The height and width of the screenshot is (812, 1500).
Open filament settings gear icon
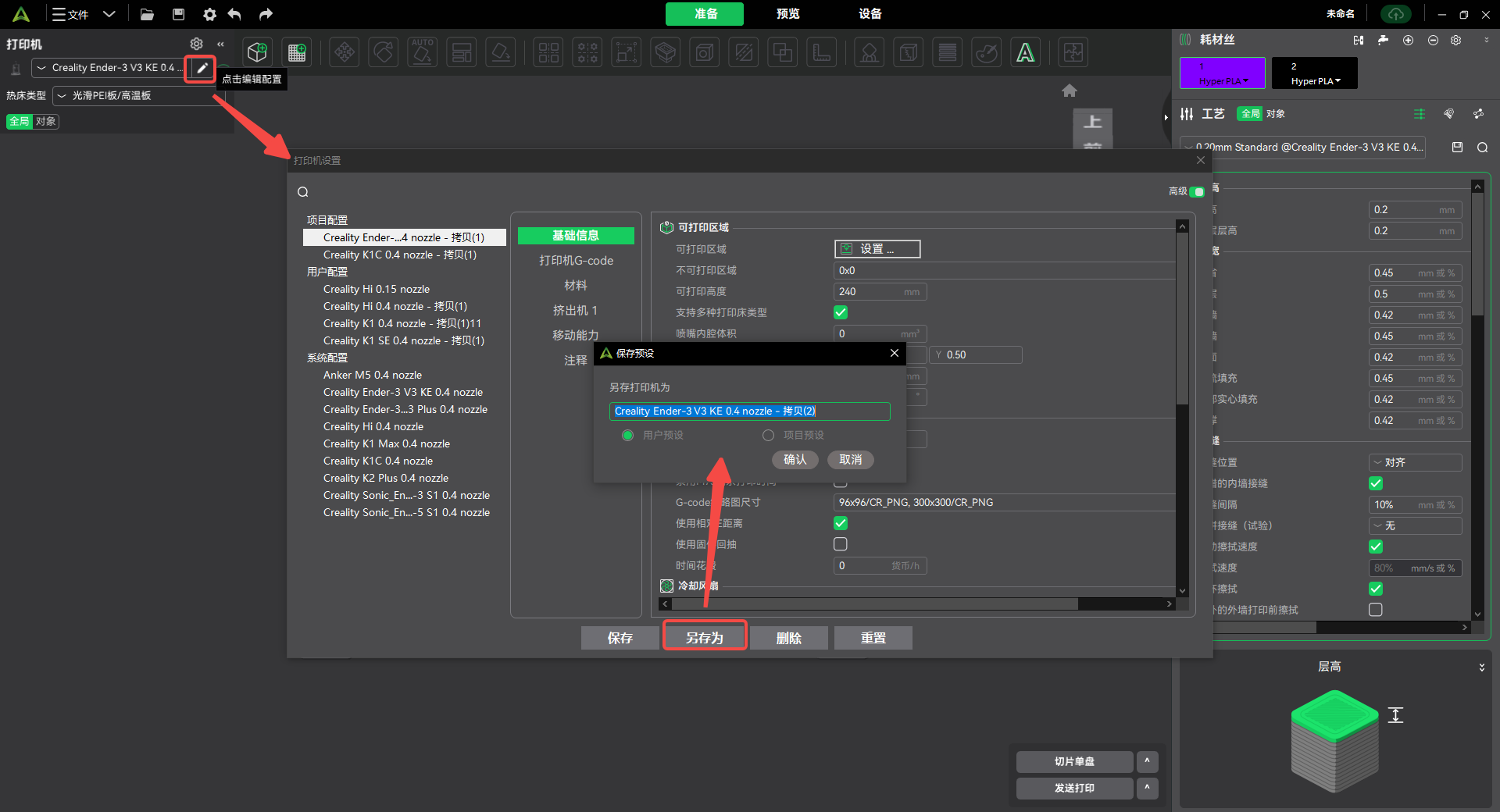1456,40
